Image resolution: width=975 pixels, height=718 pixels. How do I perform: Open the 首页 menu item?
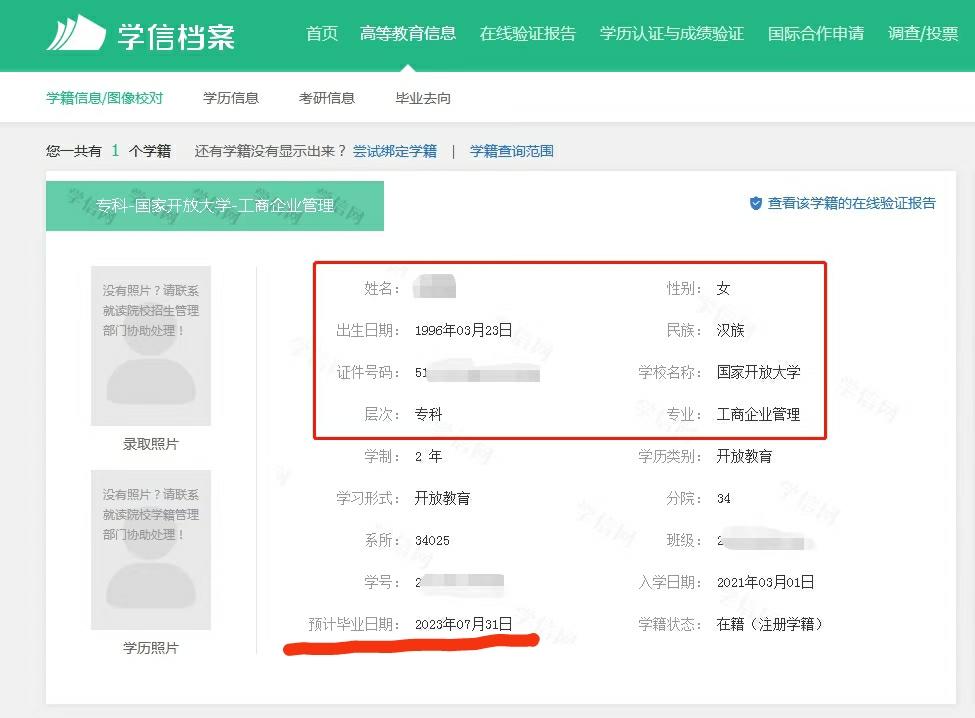(x=321, y=33)
